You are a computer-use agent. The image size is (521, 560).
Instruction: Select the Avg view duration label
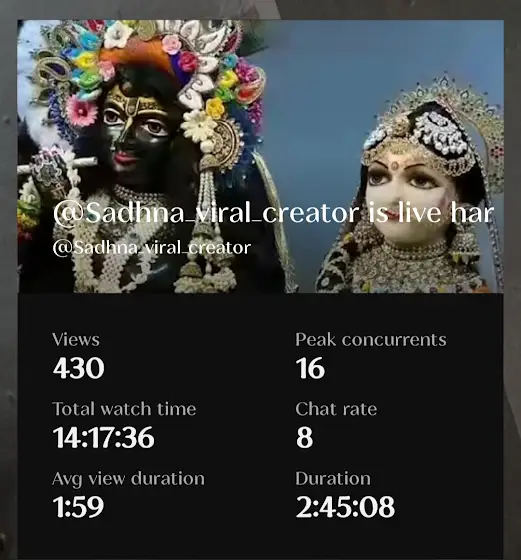click(129, 479)
